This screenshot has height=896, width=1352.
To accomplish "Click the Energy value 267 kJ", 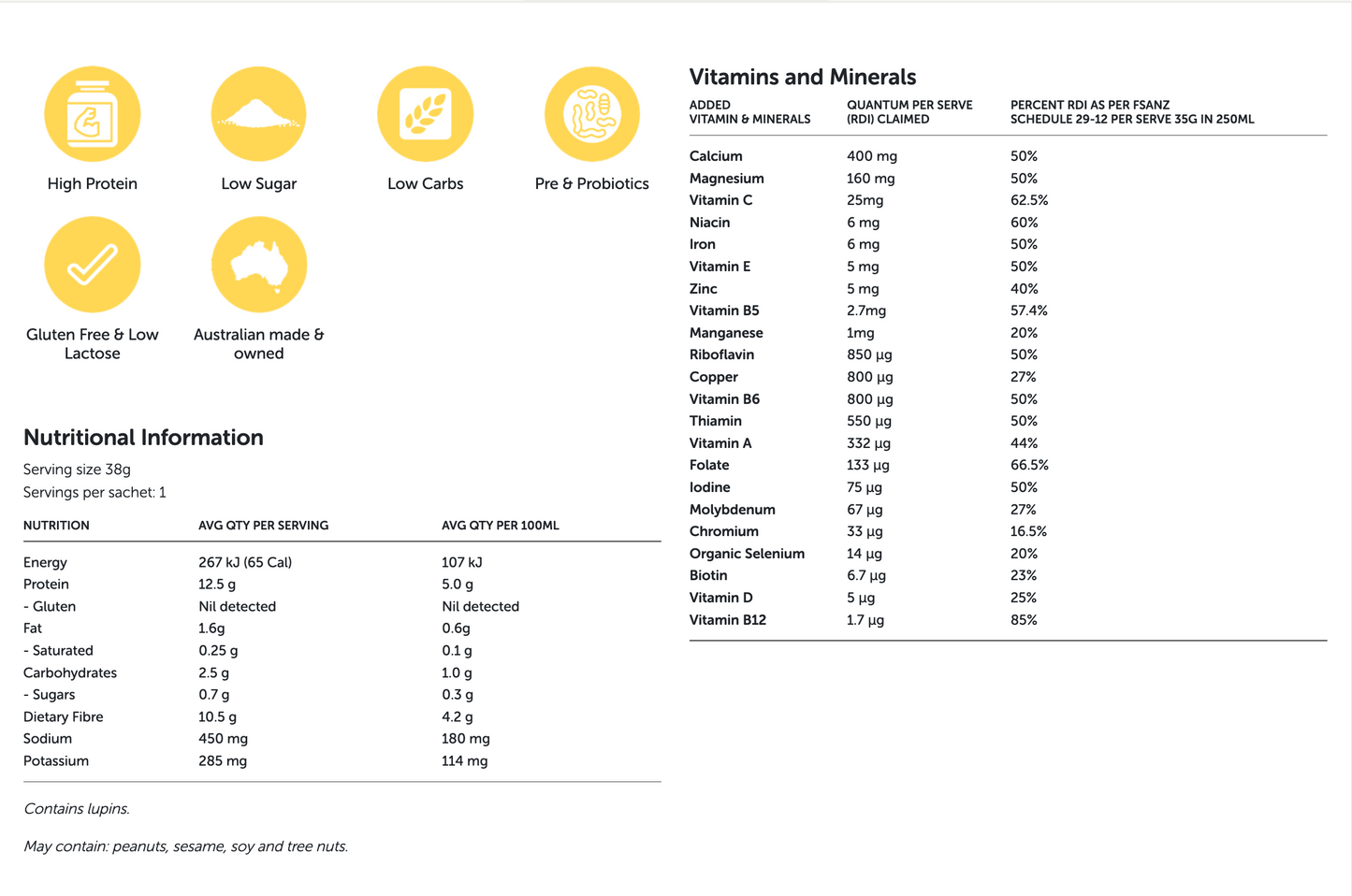I will (245, 562).
